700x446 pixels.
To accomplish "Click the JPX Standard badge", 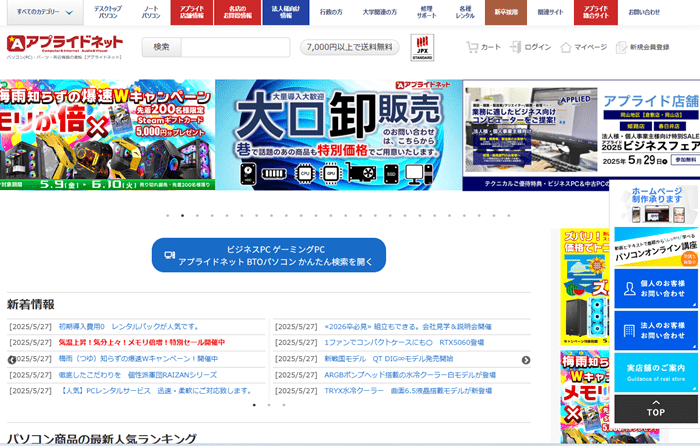I will tap(422, 47).
